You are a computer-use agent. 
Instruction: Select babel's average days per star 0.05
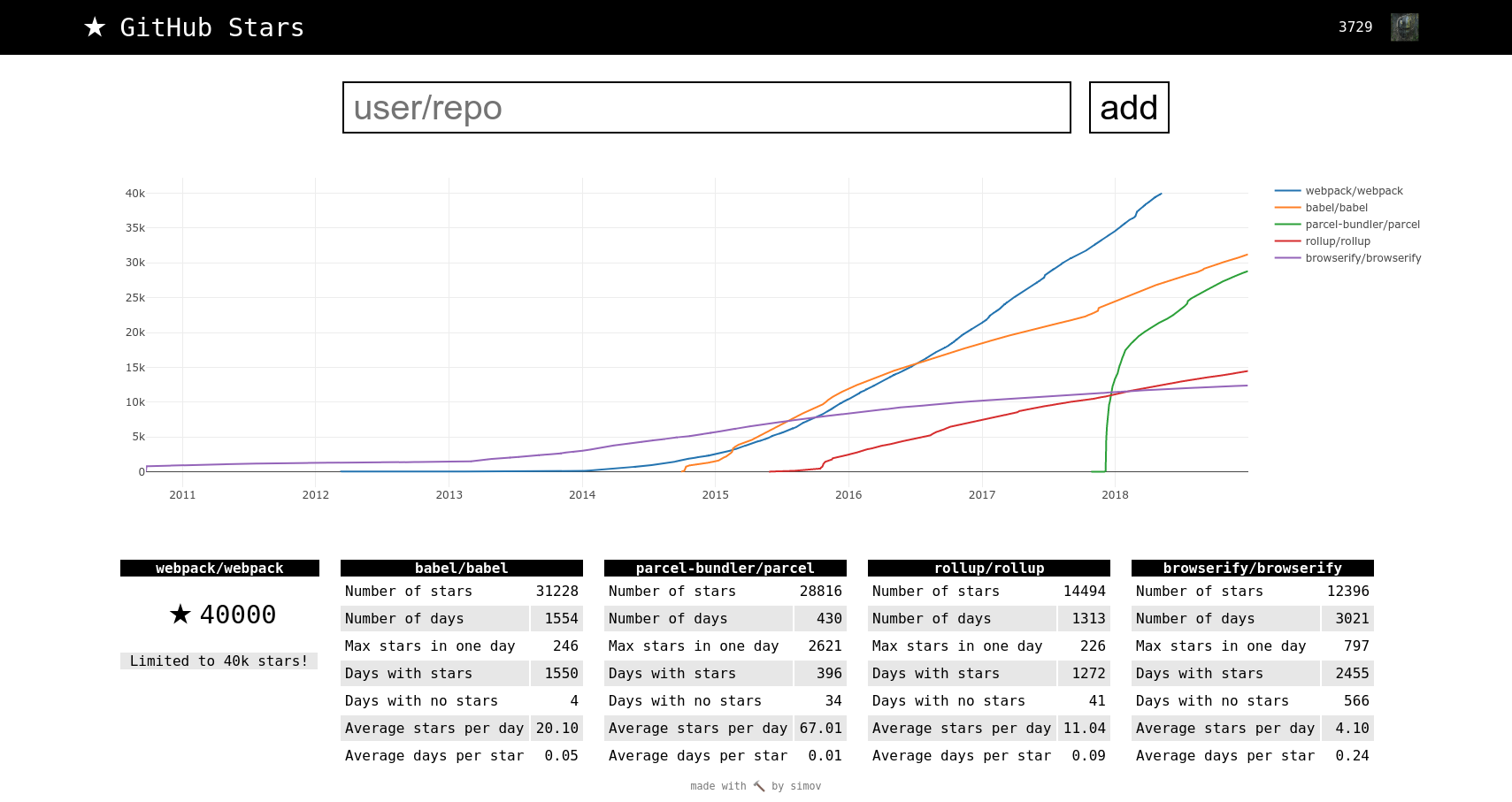562,756
